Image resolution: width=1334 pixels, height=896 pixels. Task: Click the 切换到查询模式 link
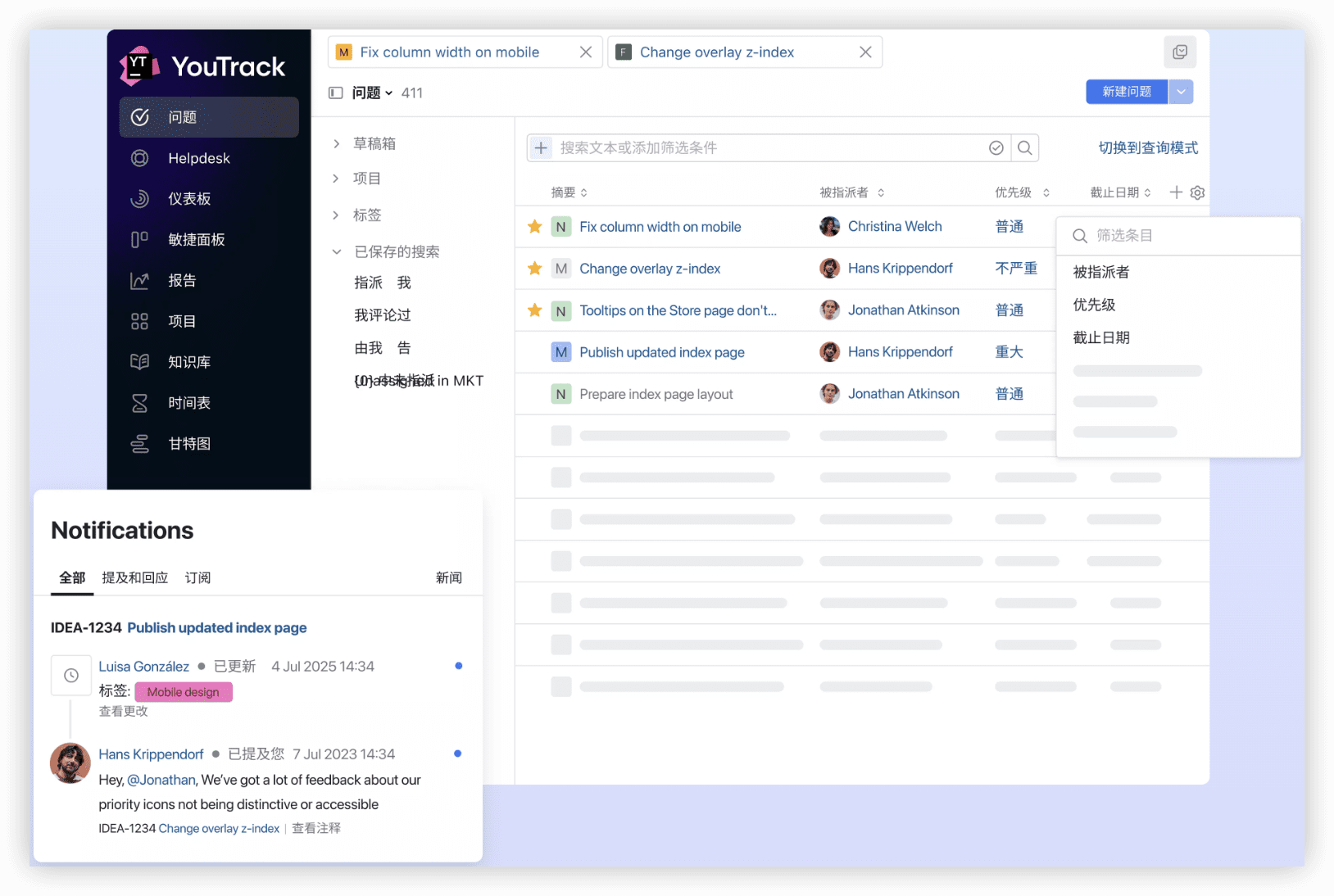click(1147, 147)
